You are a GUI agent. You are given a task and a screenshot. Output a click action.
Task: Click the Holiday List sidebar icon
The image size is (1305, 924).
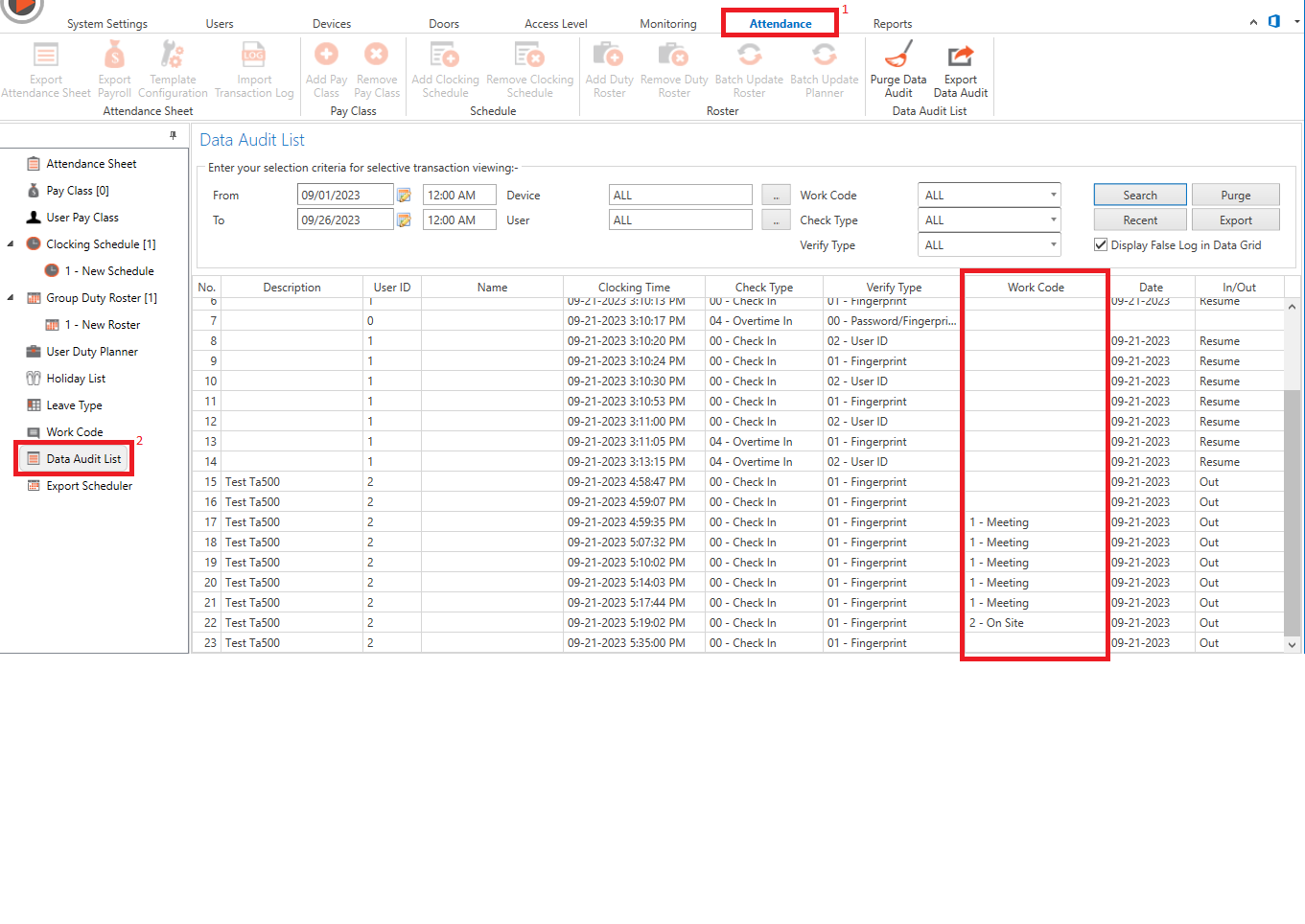coord(34,379)
